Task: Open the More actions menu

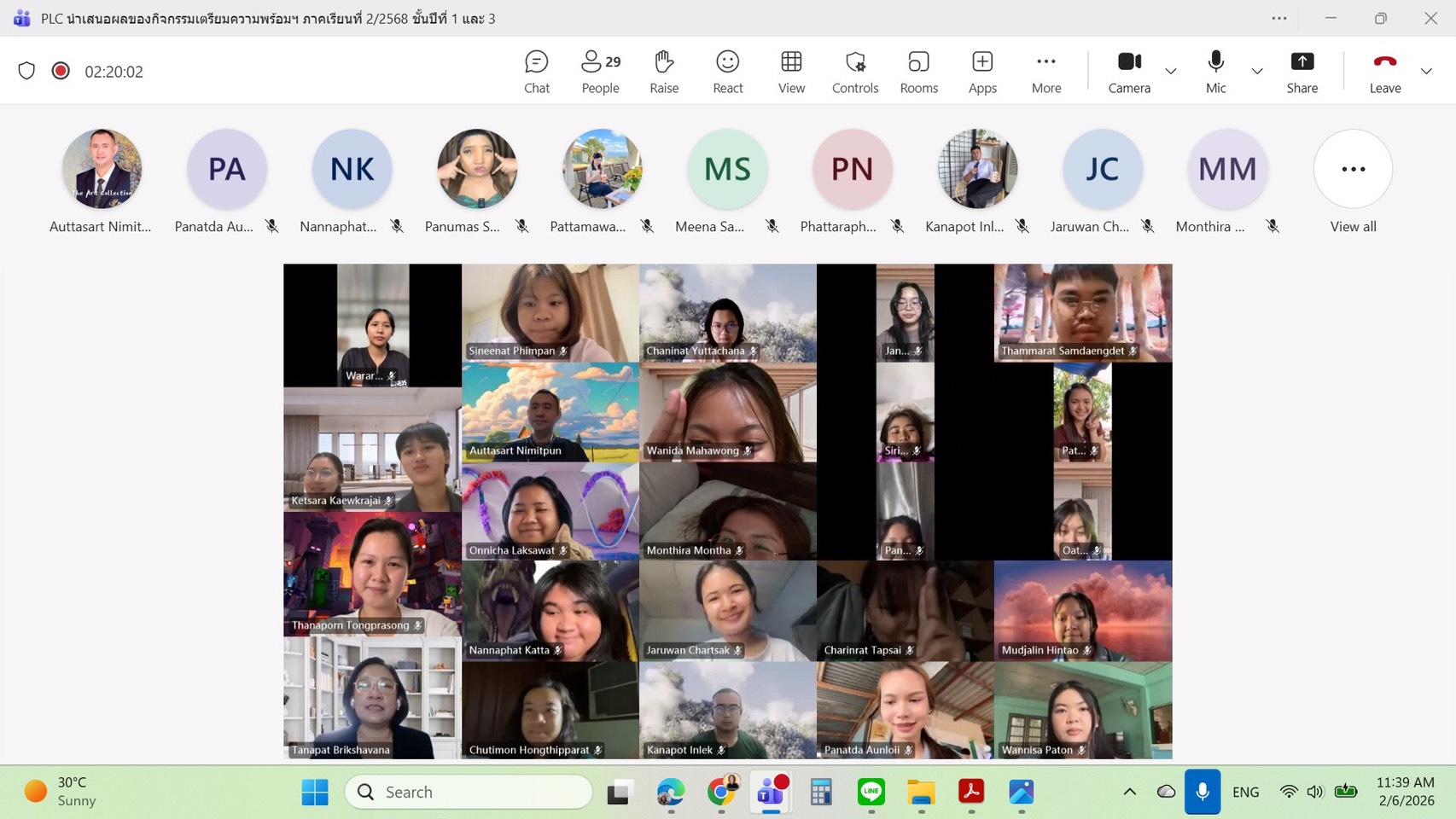Action: tap(1045, 72)
